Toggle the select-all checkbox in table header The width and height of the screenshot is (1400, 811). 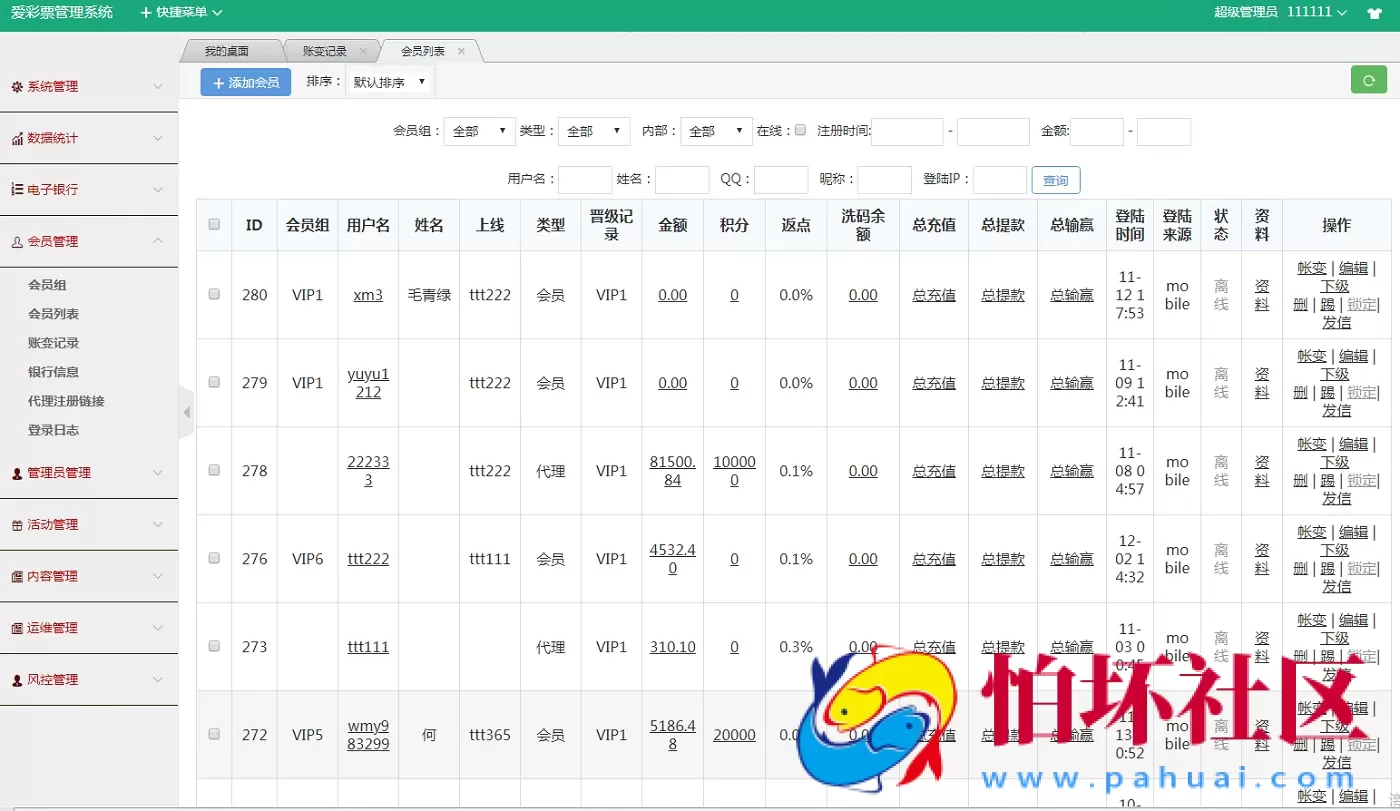pos(213,225)
